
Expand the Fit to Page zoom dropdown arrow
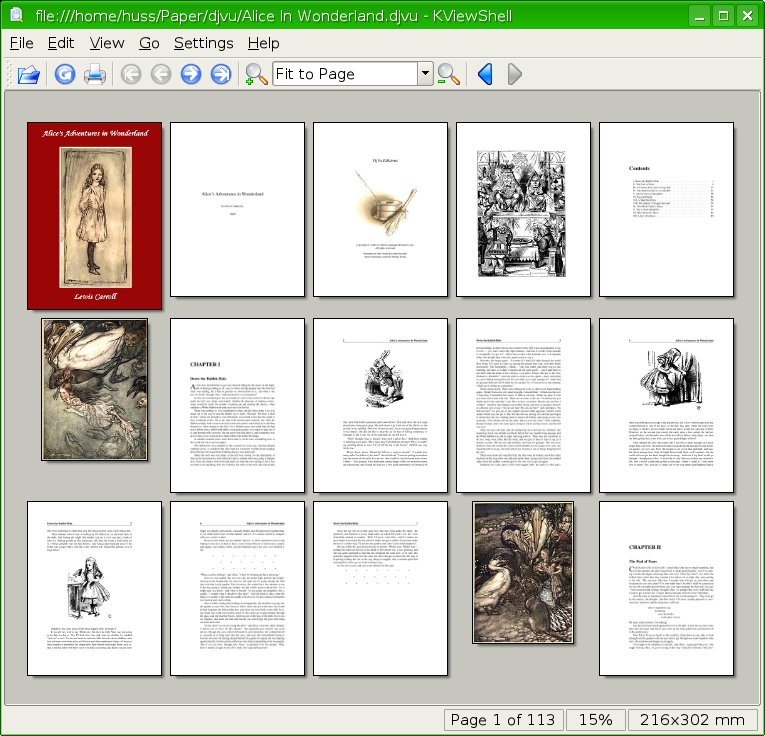pos(425,74)
